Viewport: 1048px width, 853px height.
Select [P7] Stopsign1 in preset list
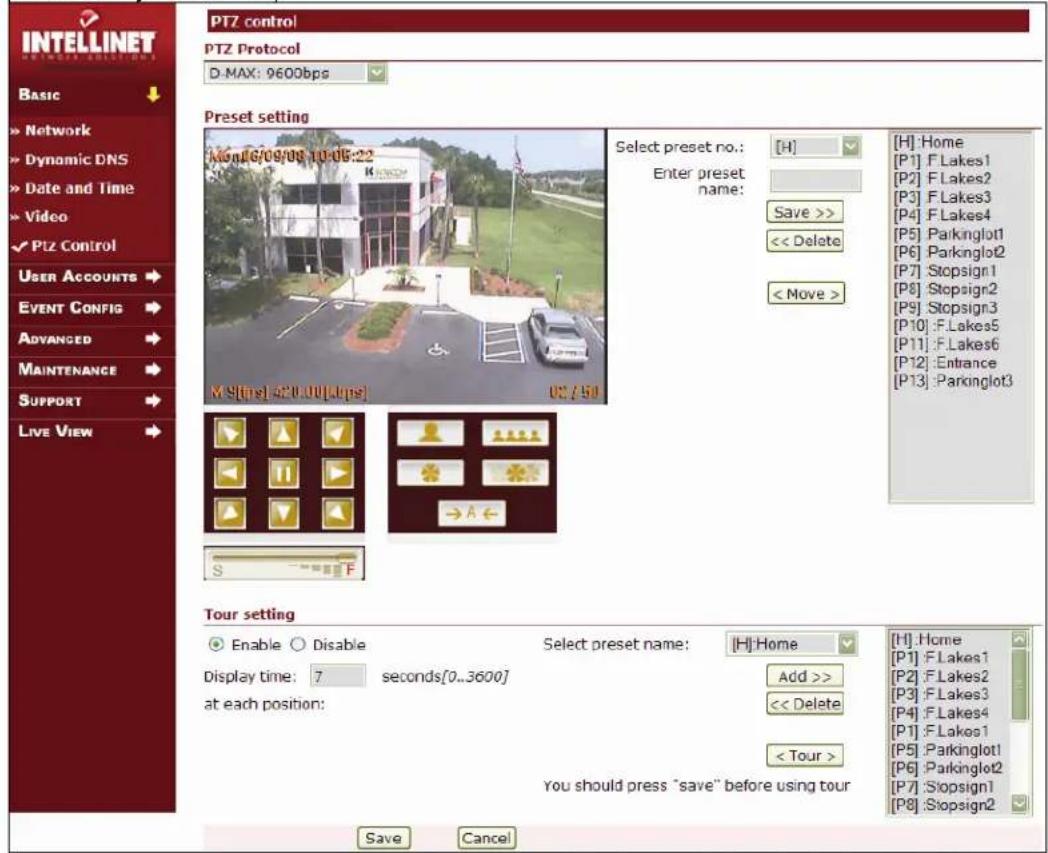[944, 271]
